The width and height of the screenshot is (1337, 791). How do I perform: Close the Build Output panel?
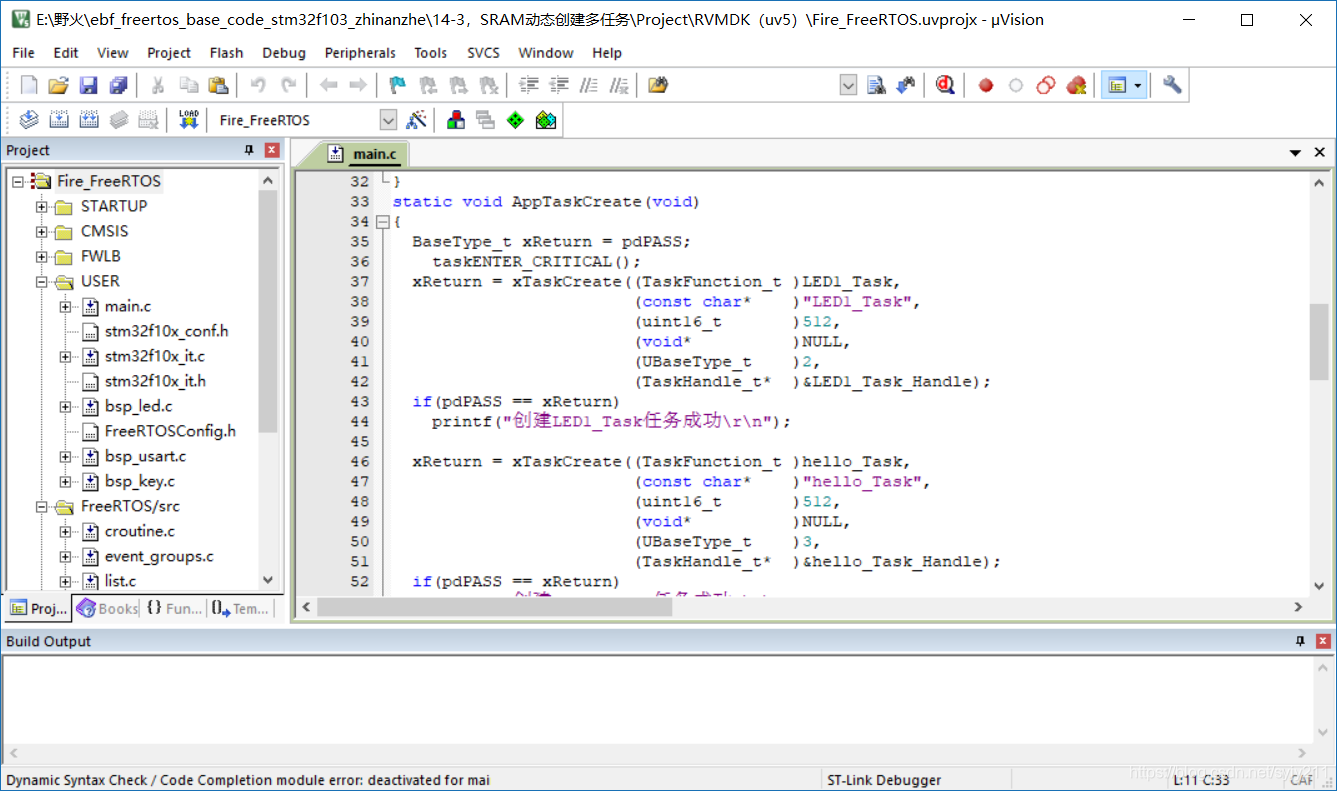click(x=1323, y=641)
